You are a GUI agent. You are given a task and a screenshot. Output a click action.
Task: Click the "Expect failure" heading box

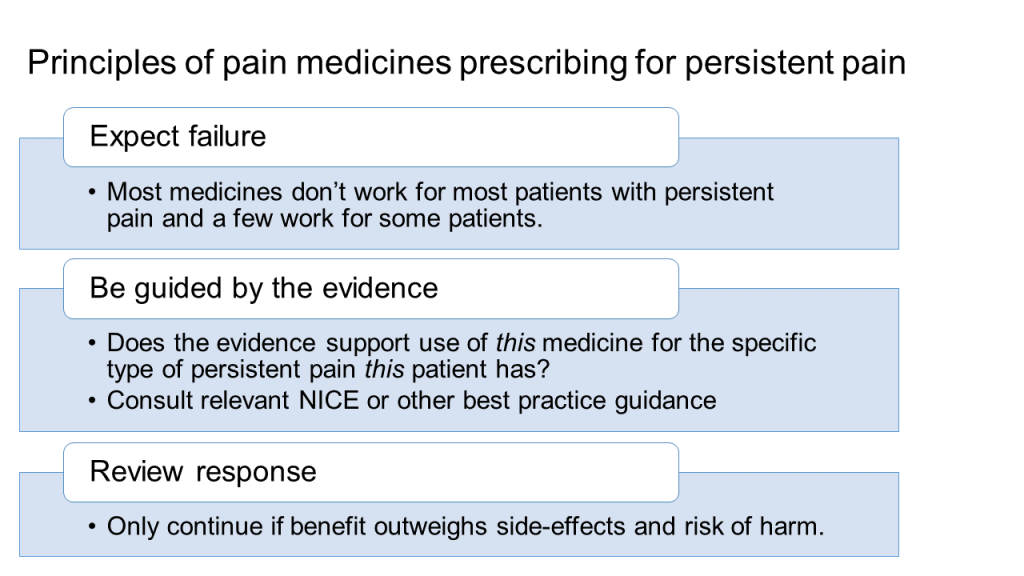(x=371, y=137)
